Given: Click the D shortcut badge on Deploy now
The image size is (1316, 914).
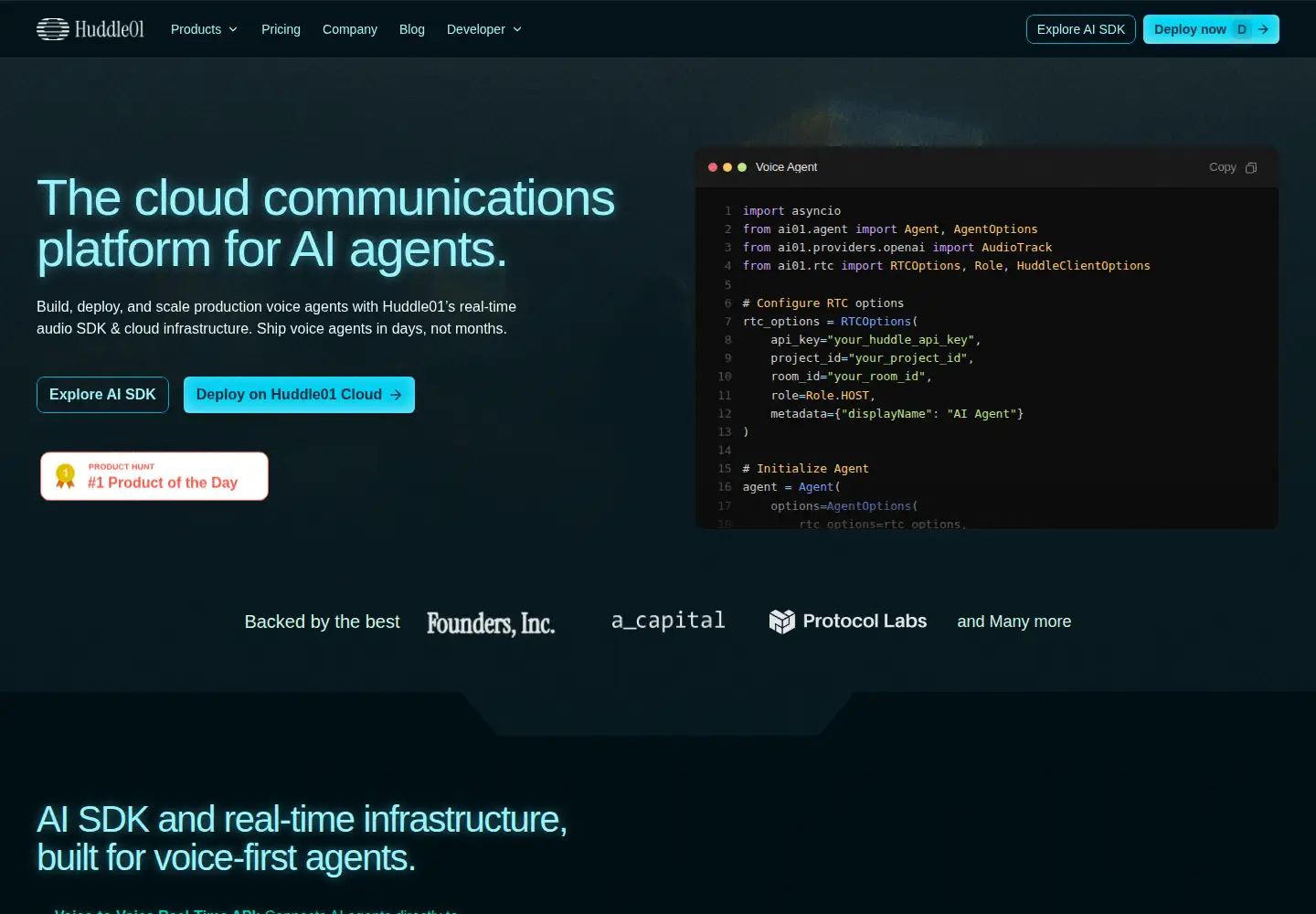Looking at the screenshot, I should point(1241,29).
